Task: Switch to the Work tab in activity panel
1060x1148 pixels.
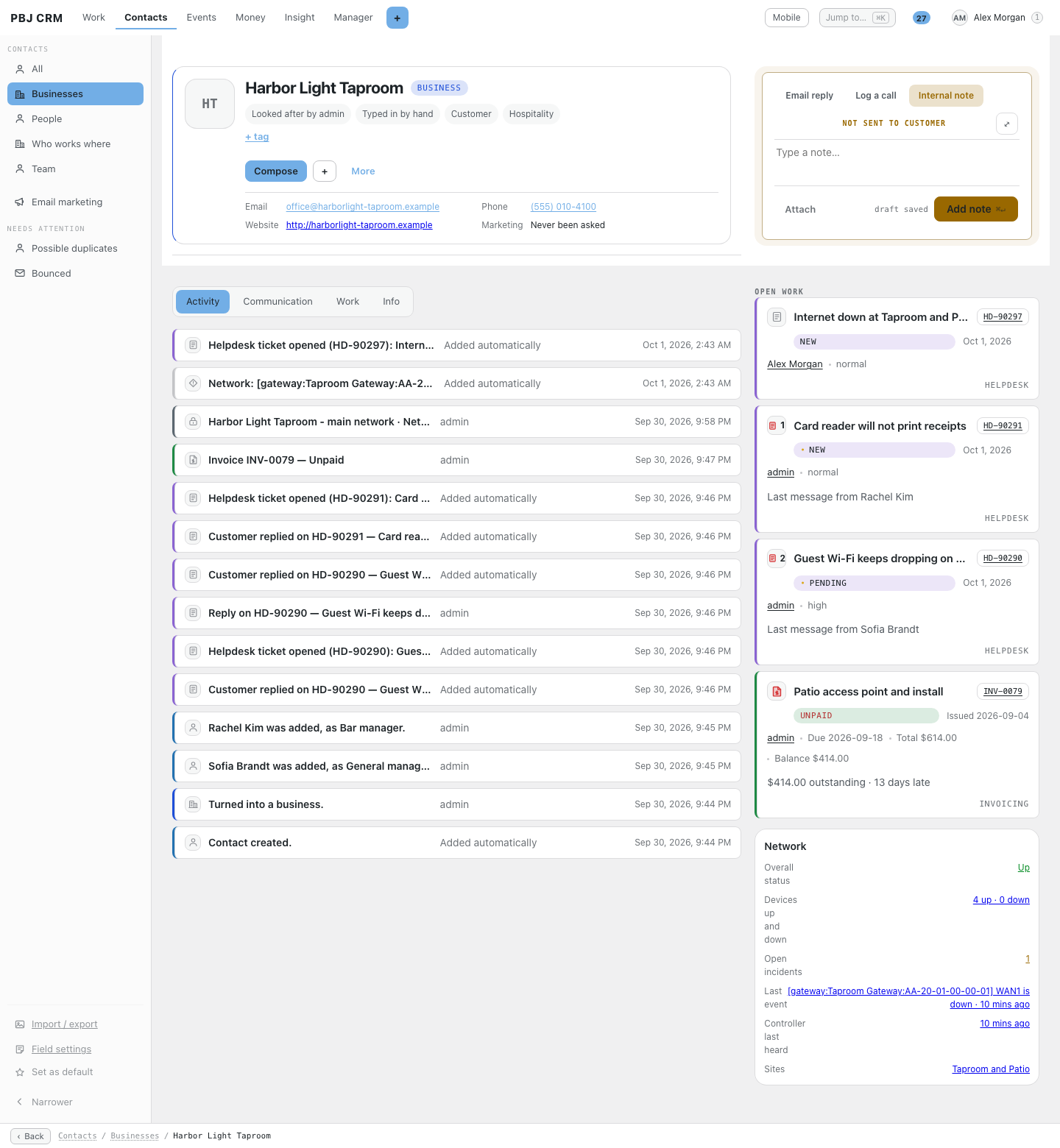Action: click(347, 302)
